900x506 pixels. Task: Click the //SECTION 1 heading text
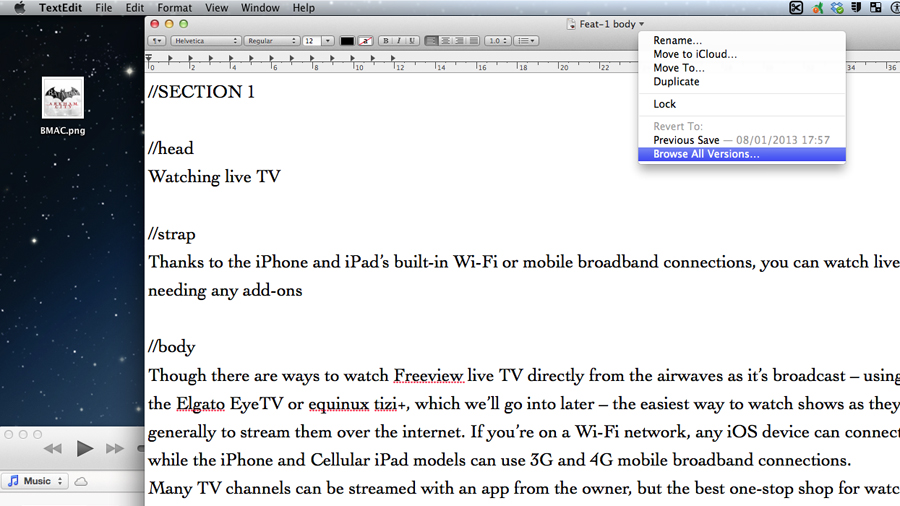tap(201, 92)
